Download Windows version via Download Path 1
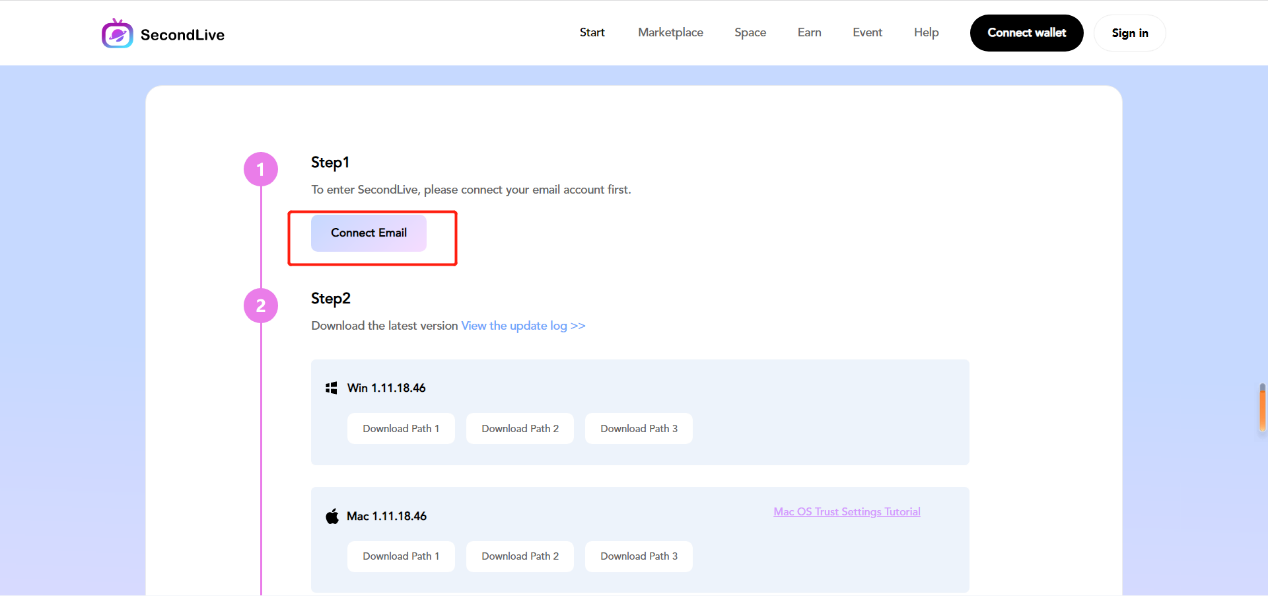 coord(400,428)
